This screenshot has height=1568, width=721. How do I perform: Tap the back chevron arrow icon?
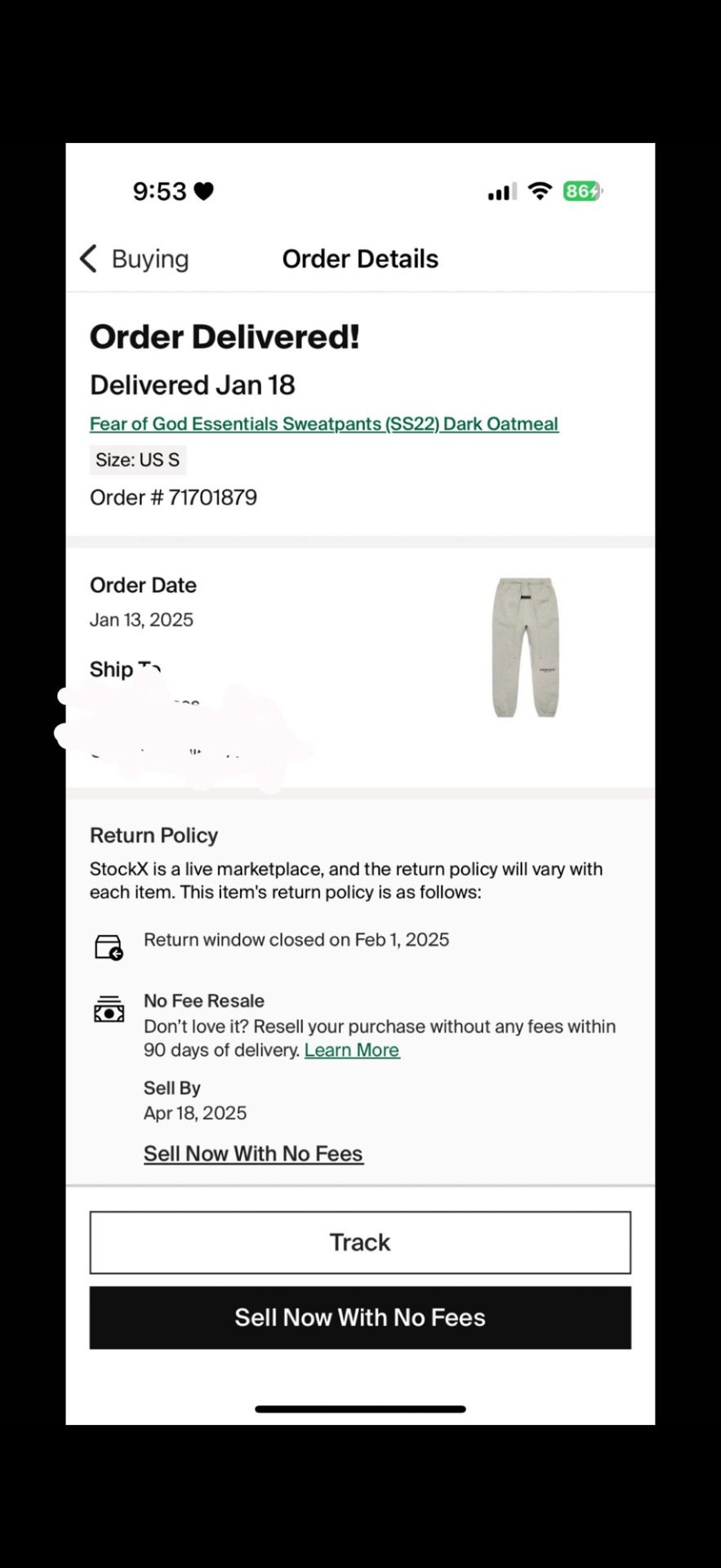click(88, 258)
